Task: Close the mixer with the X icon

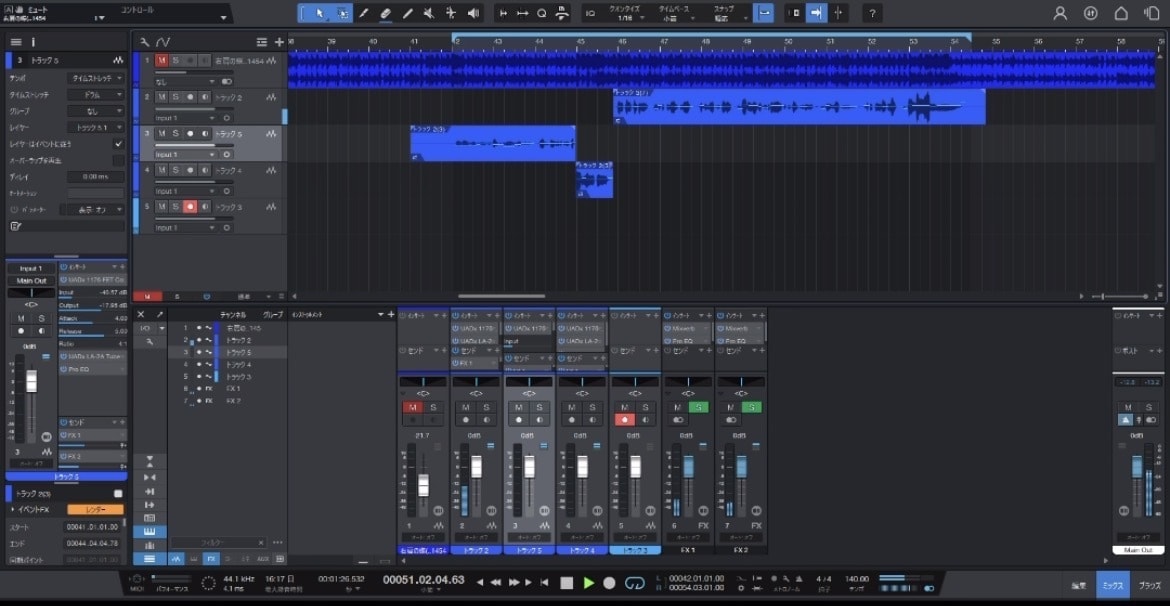Action: pos(141,315)
